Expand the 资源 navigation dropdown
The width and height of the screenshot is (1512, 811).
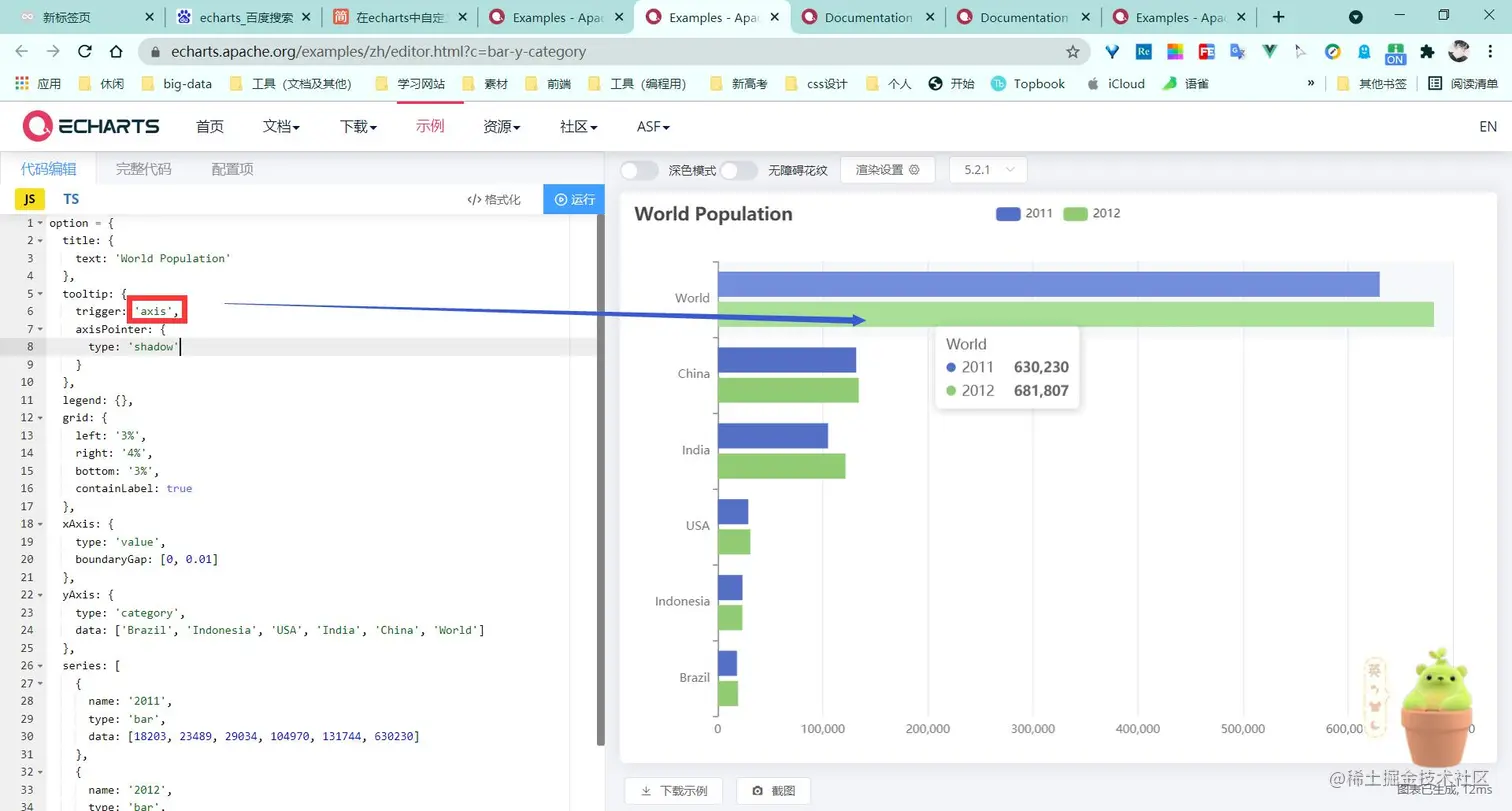coord(502,126)
